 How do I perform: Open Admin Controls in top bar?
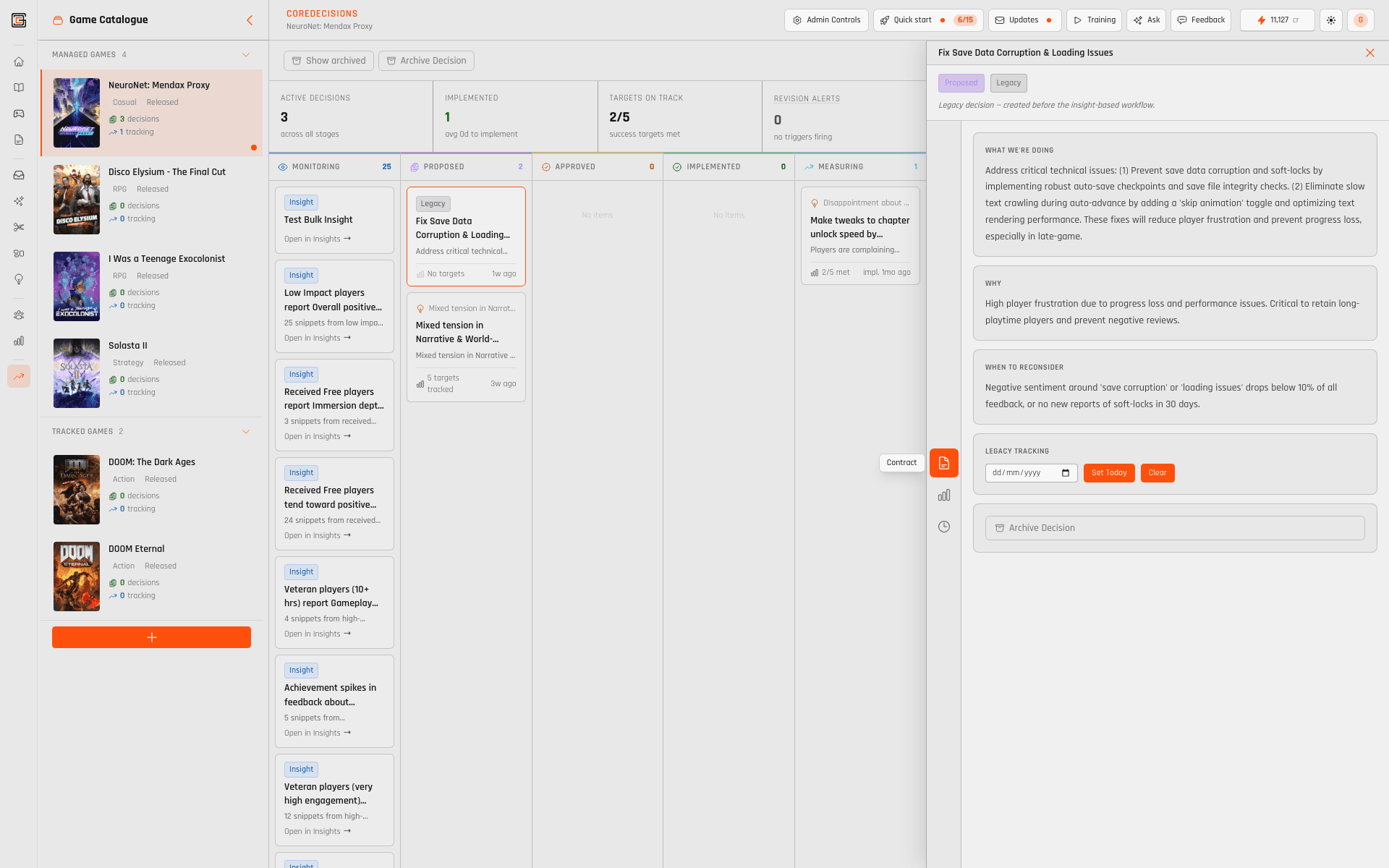click(826, 20)
